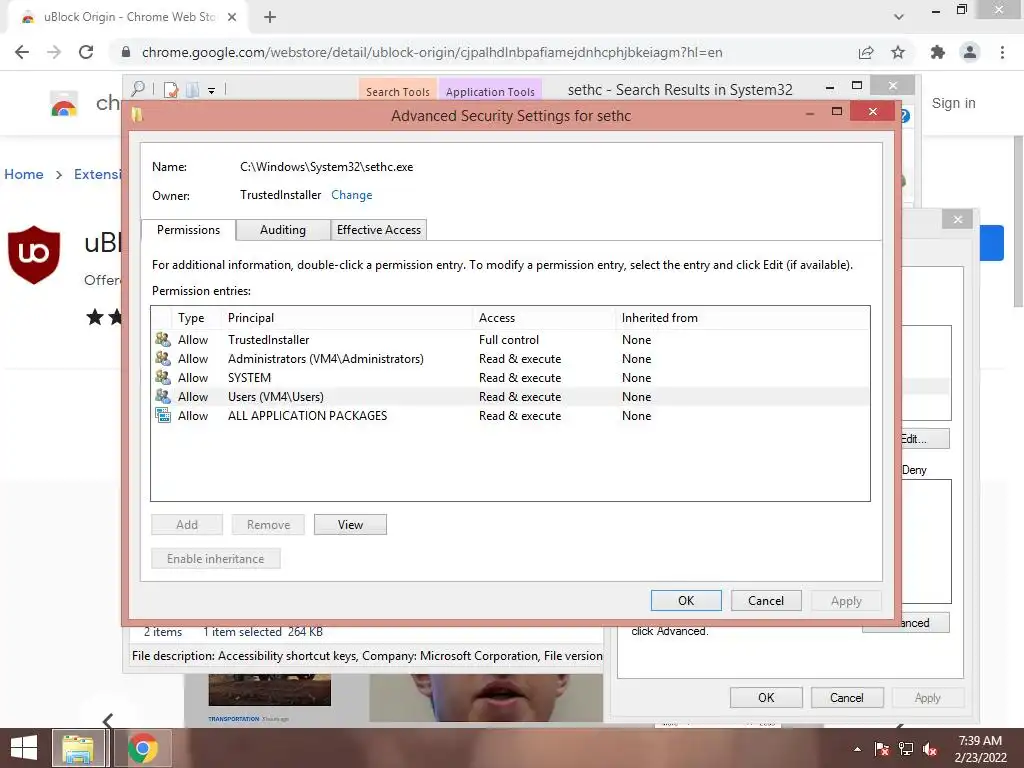The image size is (1024, 768).
Task: Open Application Tools ribbon tab
Action: point(490,91)
